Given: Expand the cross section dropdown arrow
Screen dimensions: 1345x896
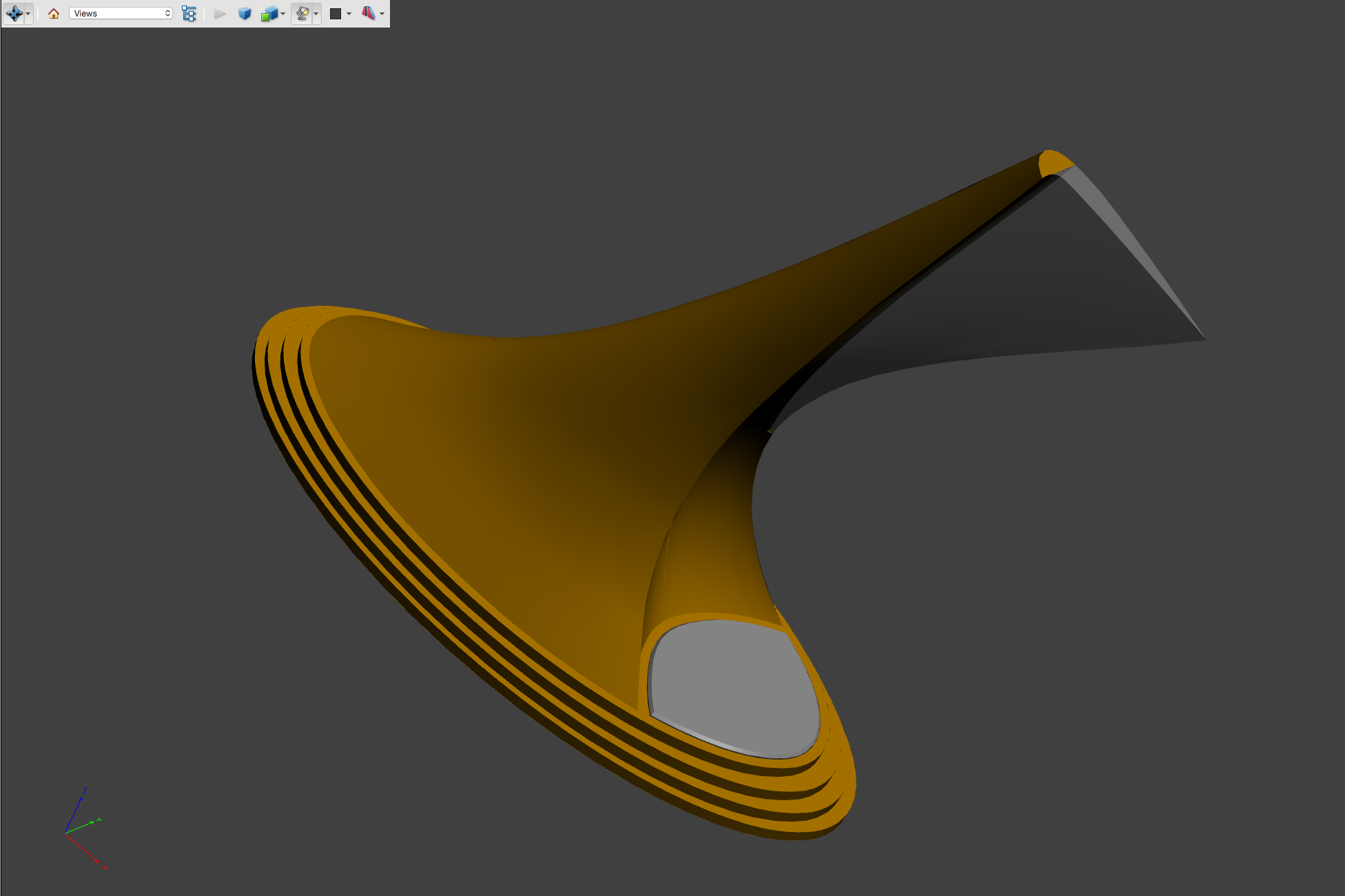Looking at the screenshot, I should click(382, 14).
